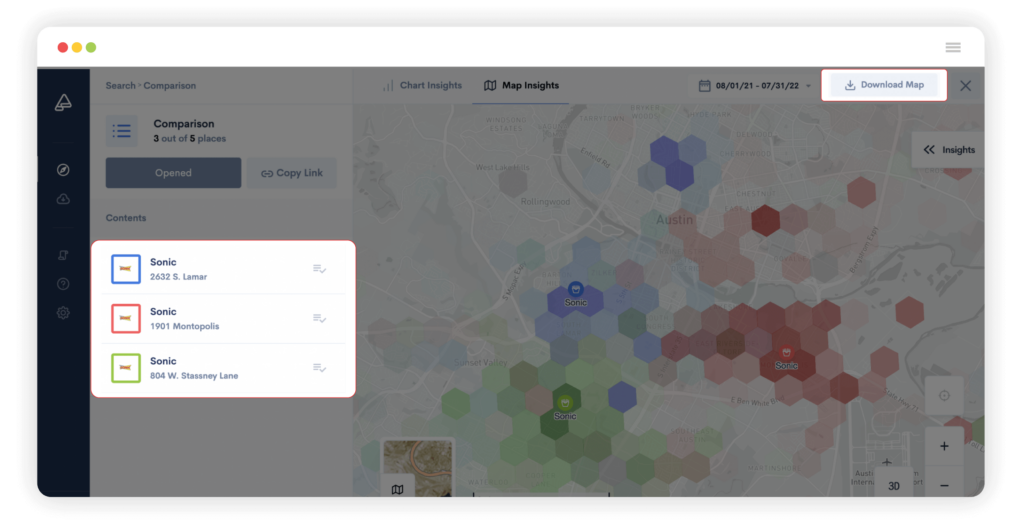1024x530 pixels.
Task: Close the comparison panel with the X
Action: (966, 86)
